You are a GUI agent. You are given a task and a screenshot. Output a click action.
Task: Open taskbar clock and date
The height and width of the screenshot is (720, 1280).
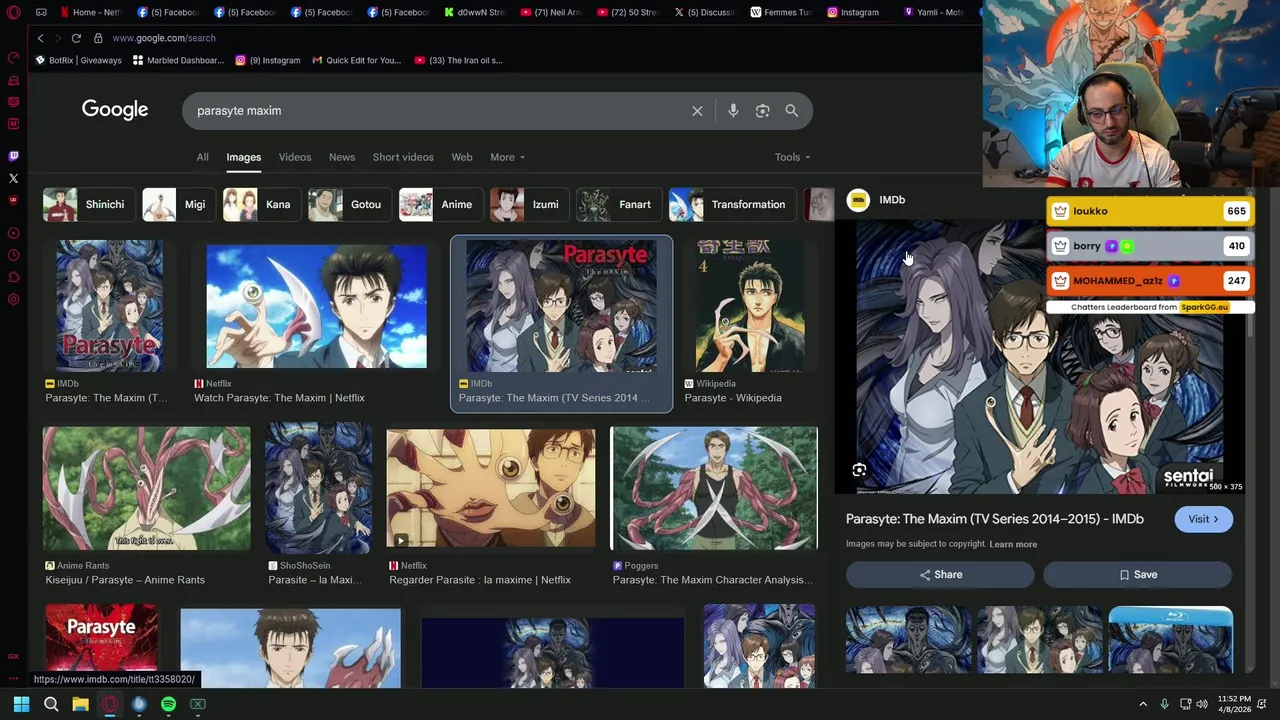point(1234,704)
